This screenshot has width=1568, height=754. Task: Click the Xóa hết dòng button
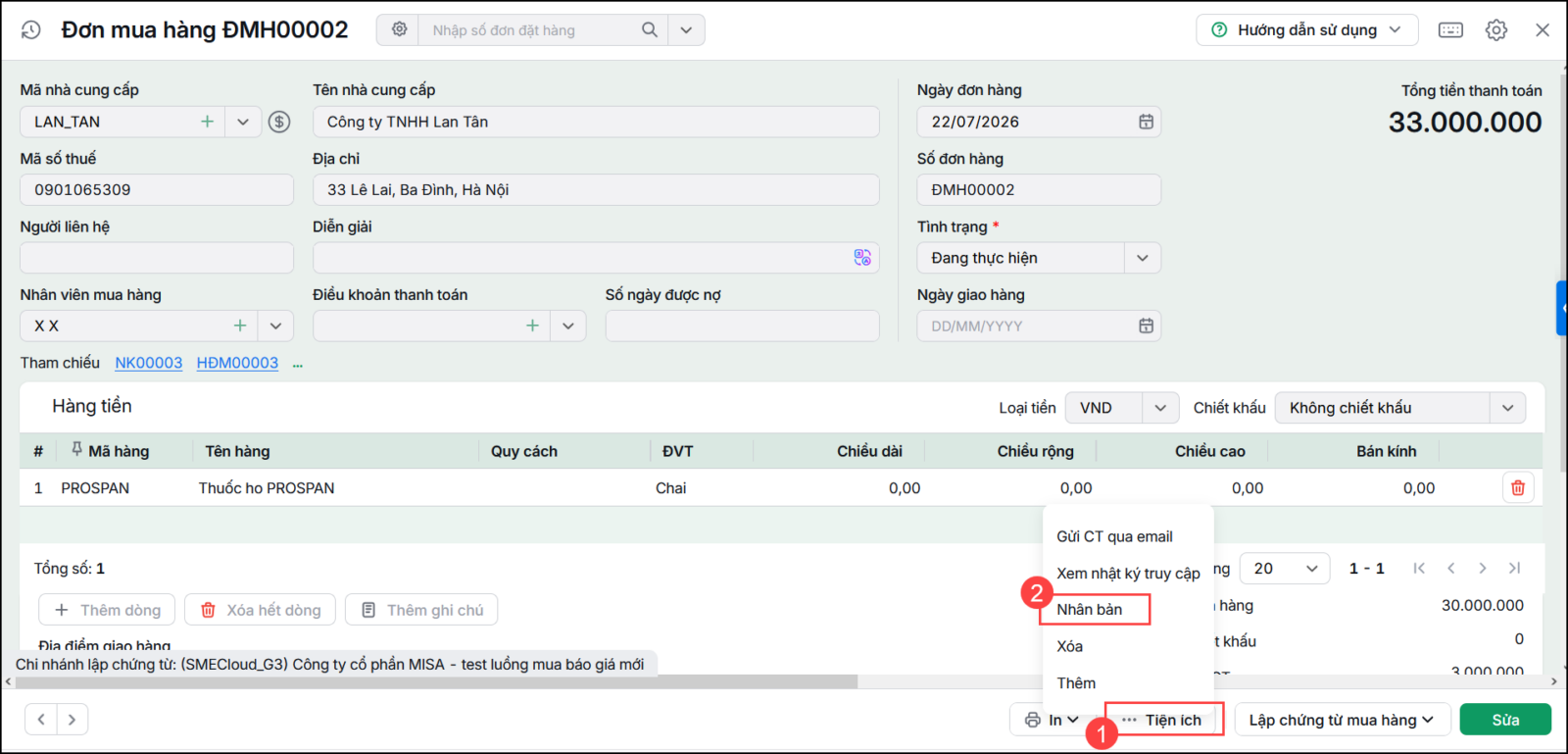(x=261, y=610)
